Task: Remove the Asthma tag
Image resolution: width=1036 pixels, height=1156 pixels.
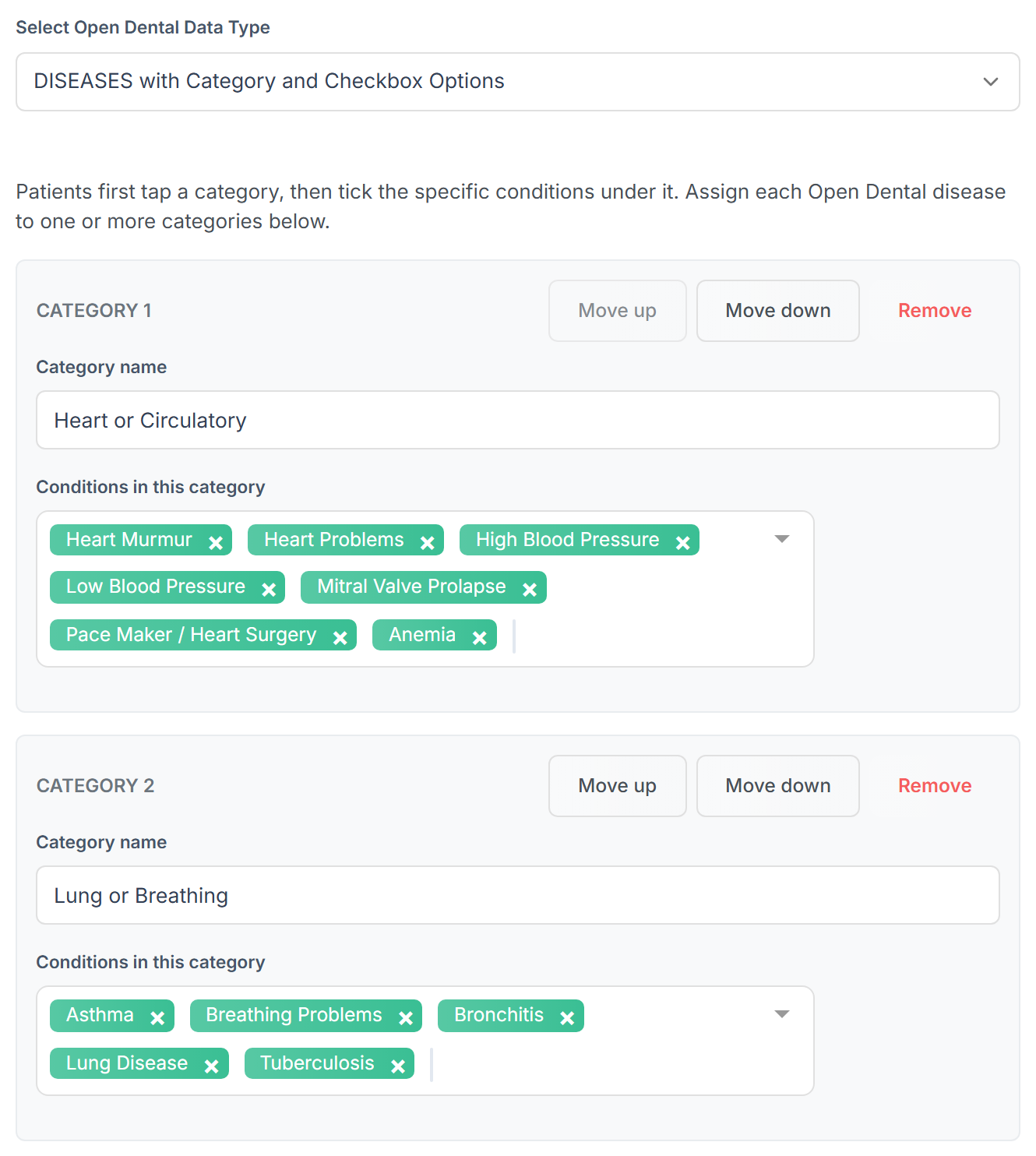Action: coord(157,1018)
